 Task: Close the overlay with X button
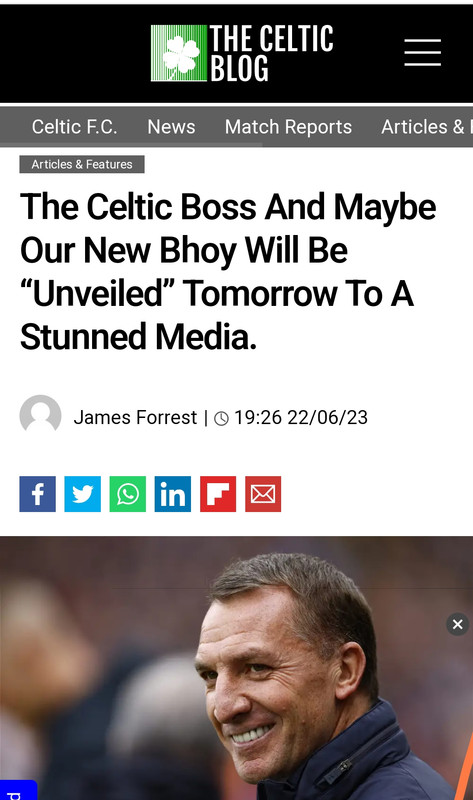pyautogui.click(x=458, y=624)
